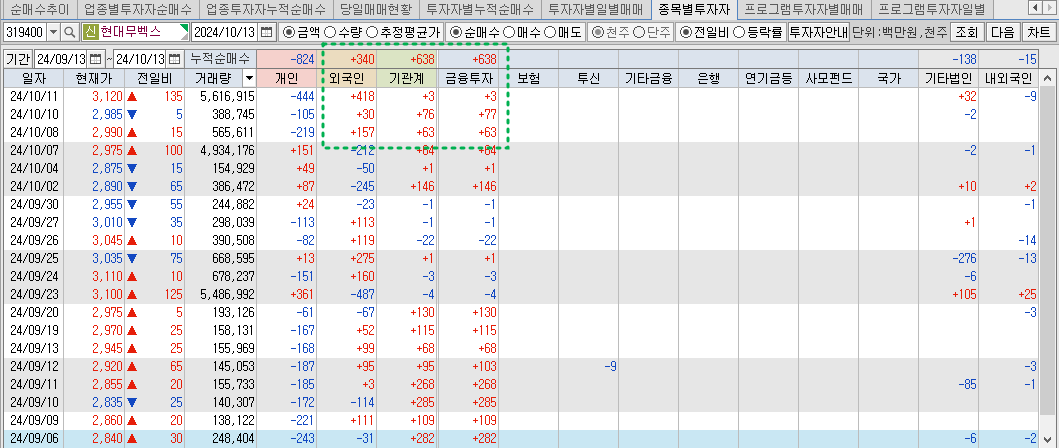Click the 외국인 column header
Viewport: 1059px width, 448px height.
click(x=347, y=78)
